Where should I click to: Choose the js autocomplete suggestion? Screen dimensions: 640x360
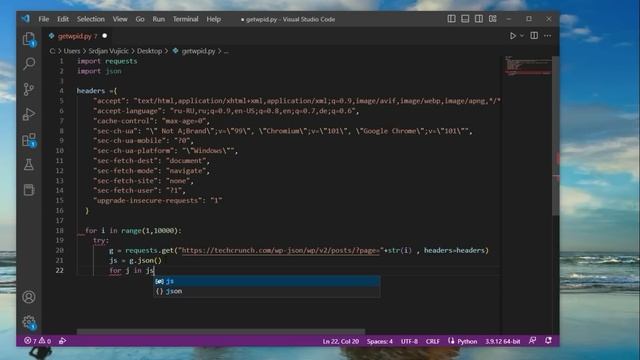[267, 281]
